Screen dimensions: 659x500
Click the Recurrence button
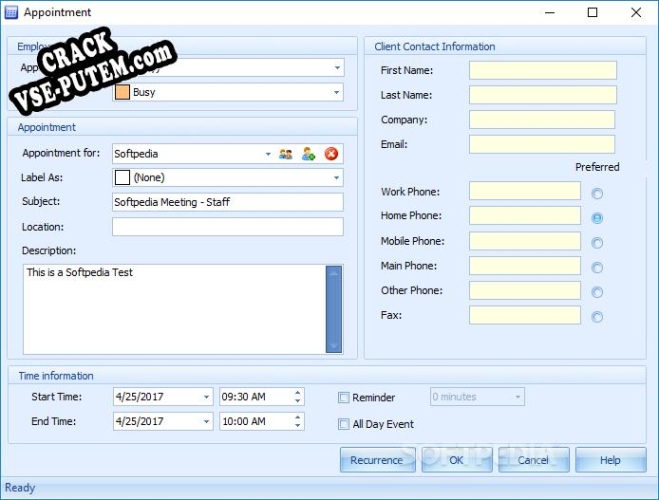(377, 460)
